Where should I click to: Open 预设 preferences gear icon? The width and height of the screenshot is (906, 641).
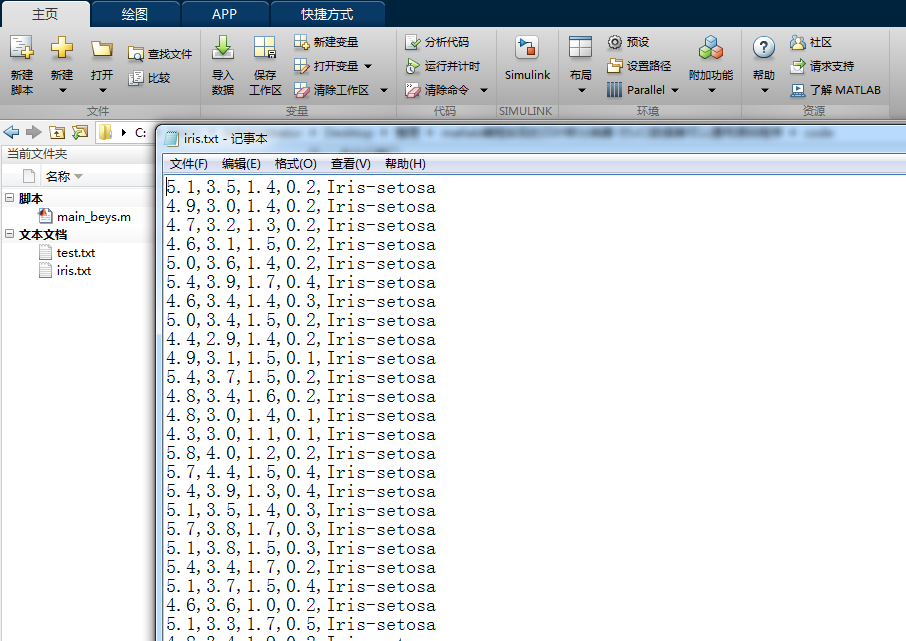coord(615,42)
